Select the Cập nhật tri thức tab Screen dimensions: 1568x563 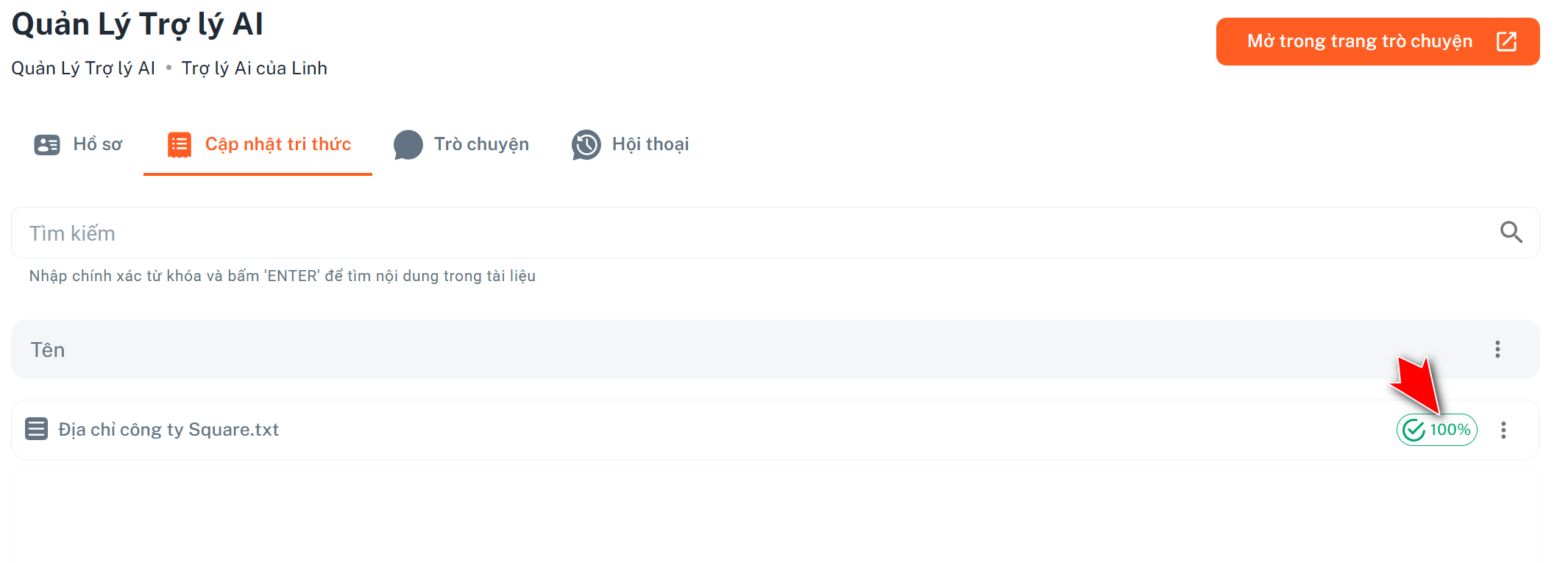pos(277,144)
